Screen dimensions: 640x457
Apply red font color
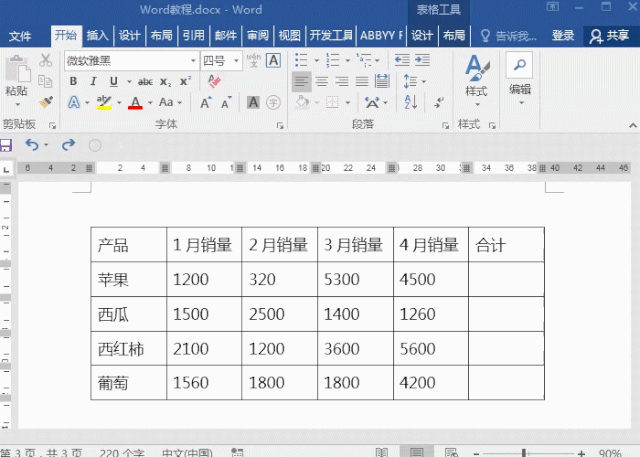pos(135,102)
